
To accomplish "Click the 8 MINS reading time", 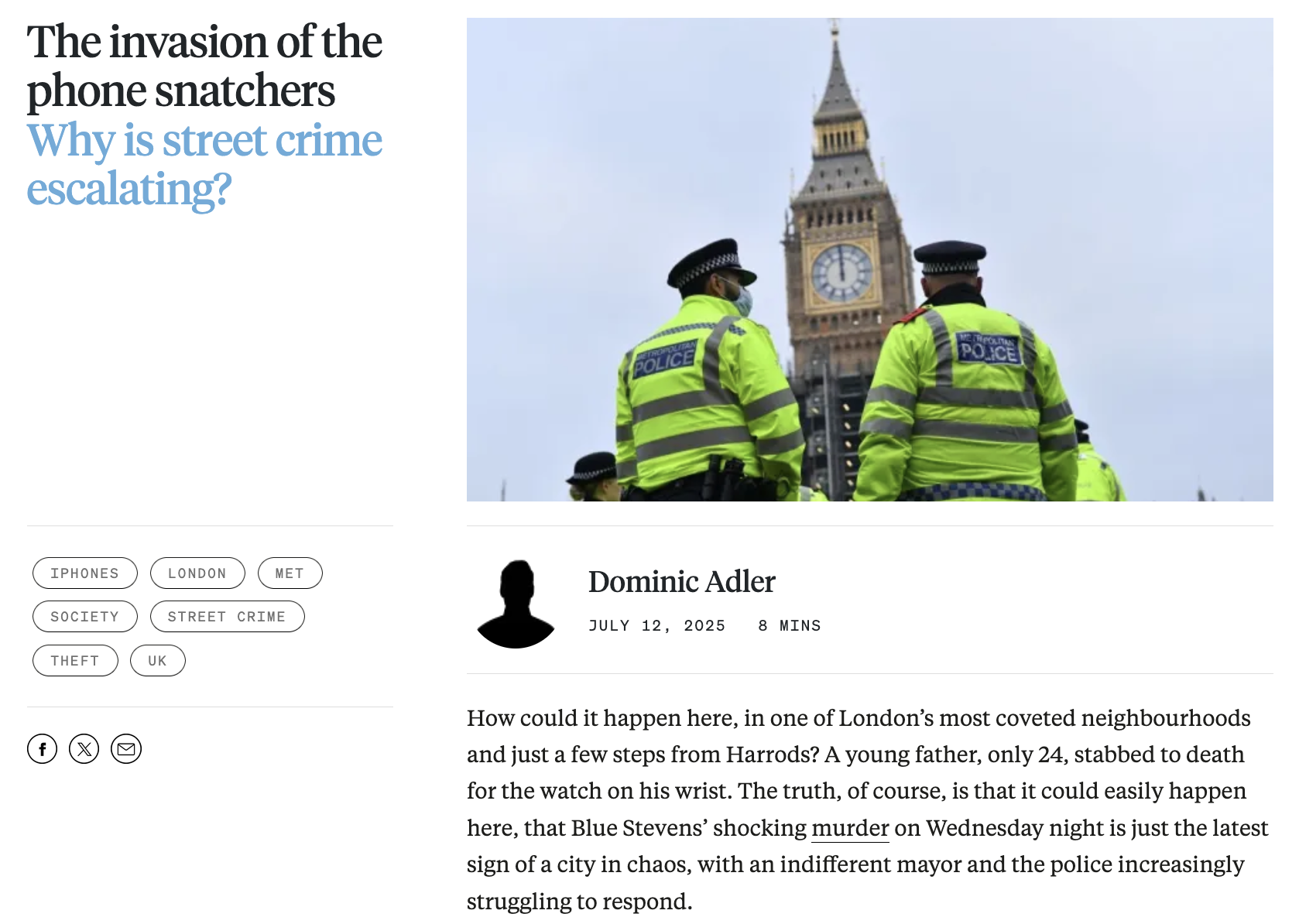I will point(790,625).
